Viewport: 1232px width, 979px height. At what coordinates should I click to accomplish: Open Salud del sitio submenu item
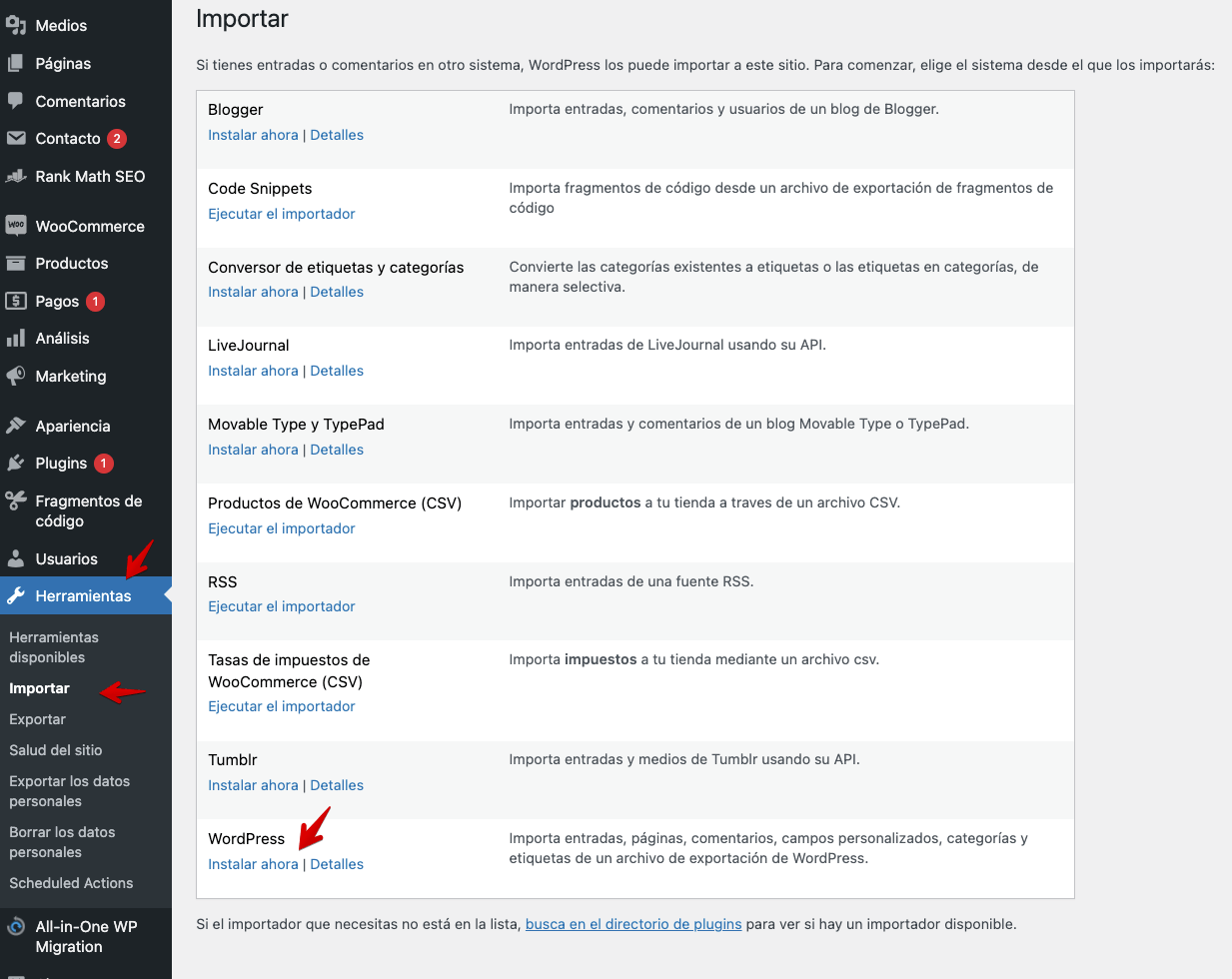click(x=56, y=750)
